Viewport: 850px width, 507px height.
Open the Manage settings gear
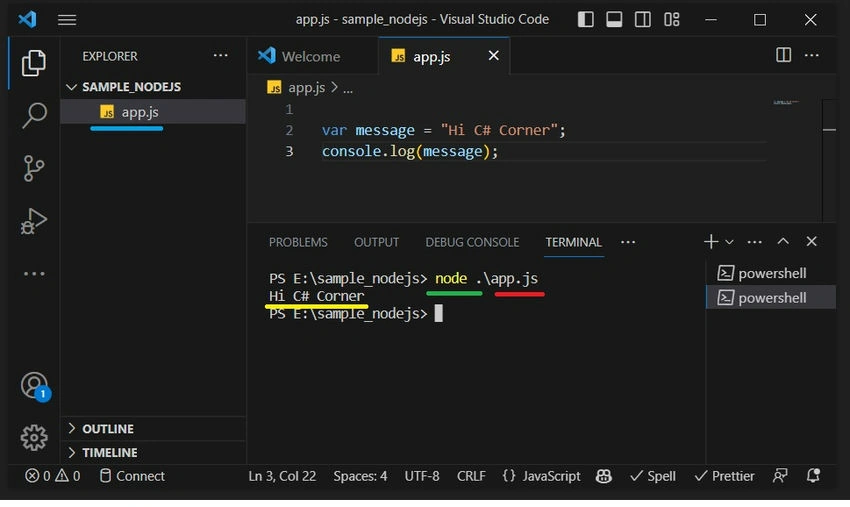click(x=34, y=438)
